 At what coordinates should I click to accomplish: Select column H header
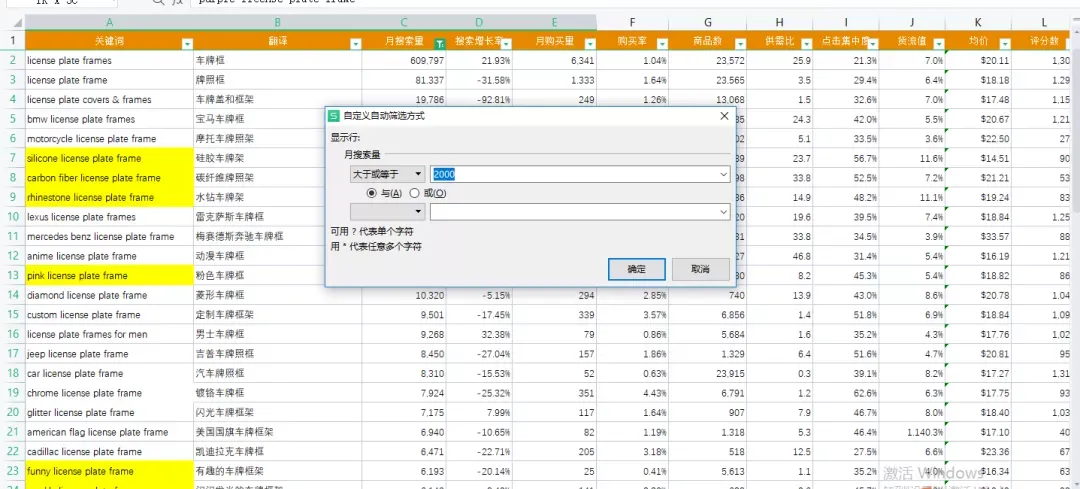pyautogui.click(x=780, y=23)
